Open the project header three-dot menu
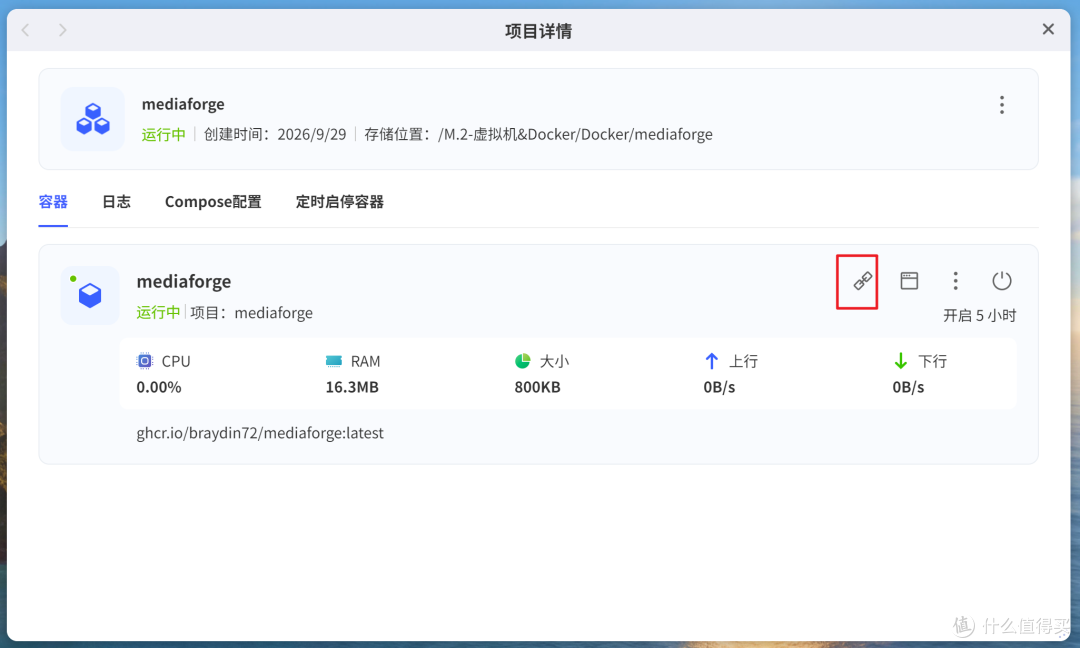The image size is (1080, 648). (1001, 105)
